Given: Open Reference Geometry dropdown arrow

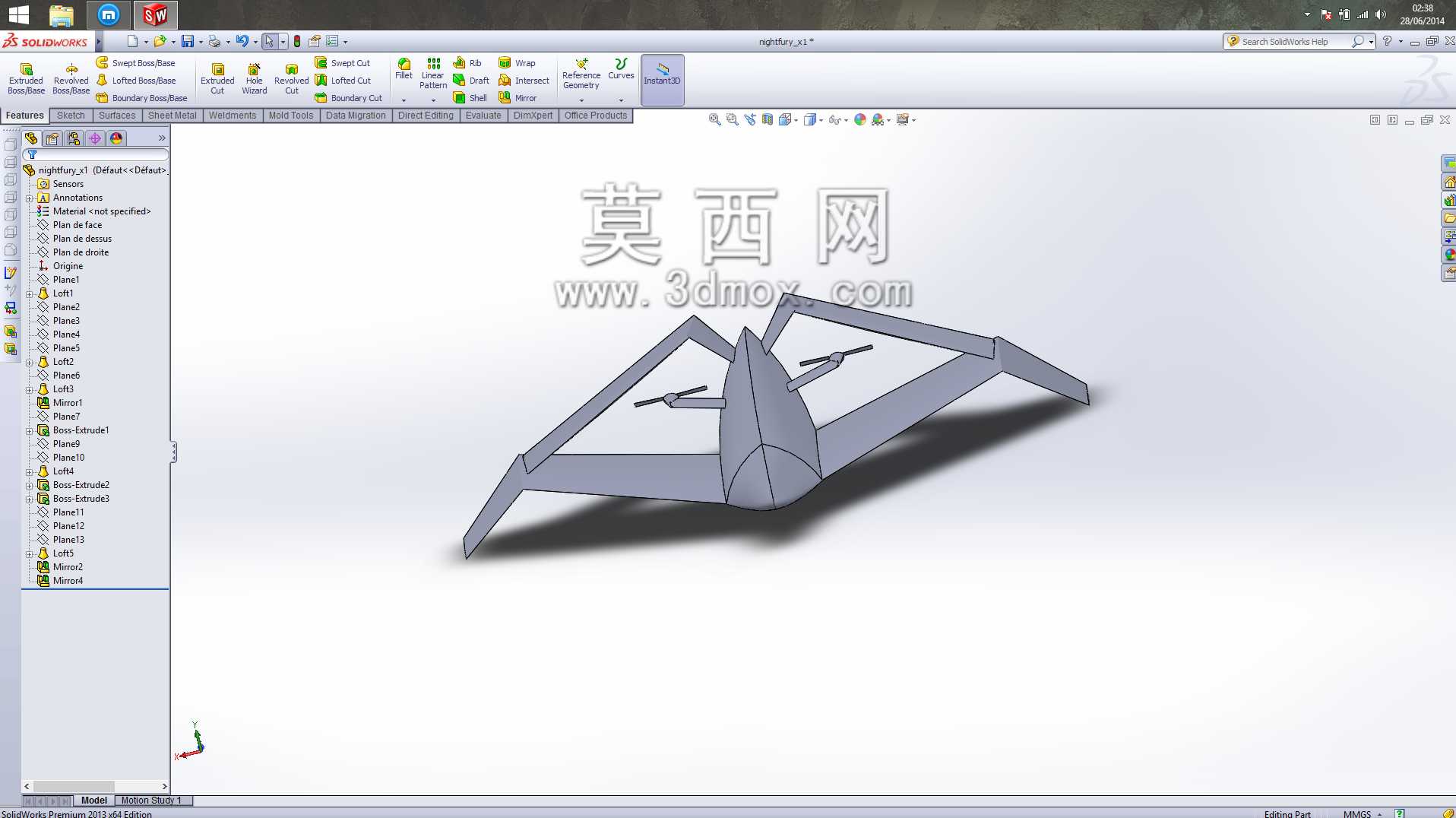Looking at the screenshot, I should tap(581, 100).
